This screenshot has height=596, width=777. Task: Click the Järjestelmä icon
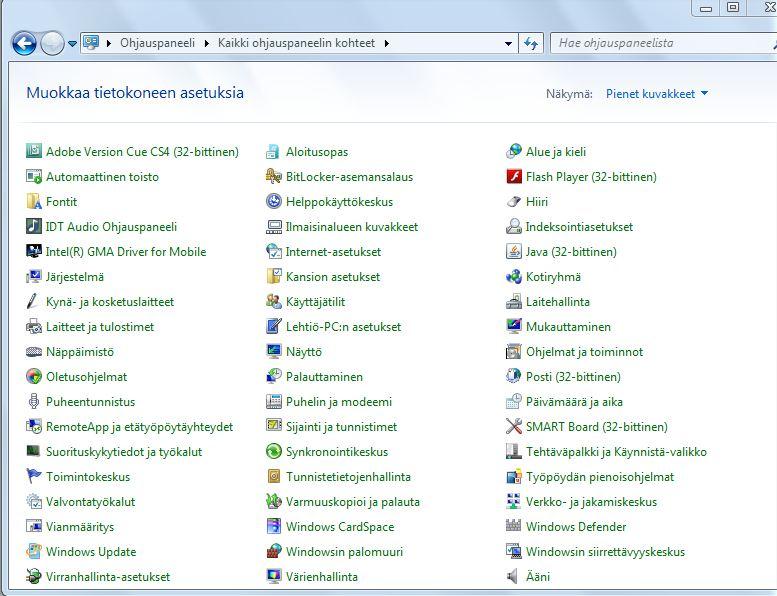coord(34,276)
